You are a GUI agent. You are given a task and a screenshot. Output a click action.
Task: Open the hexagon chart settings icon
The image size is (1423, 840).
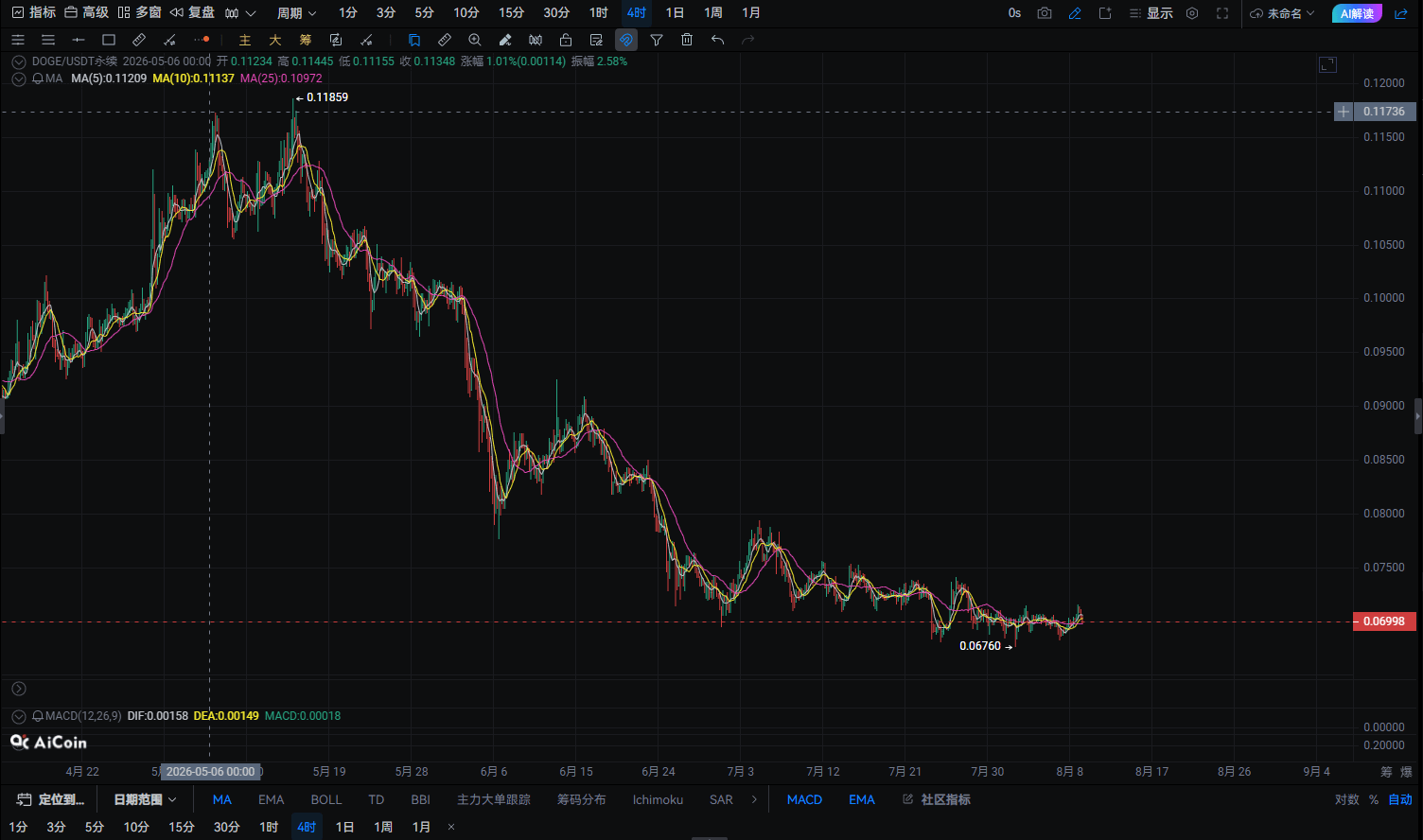point(1192,13)
